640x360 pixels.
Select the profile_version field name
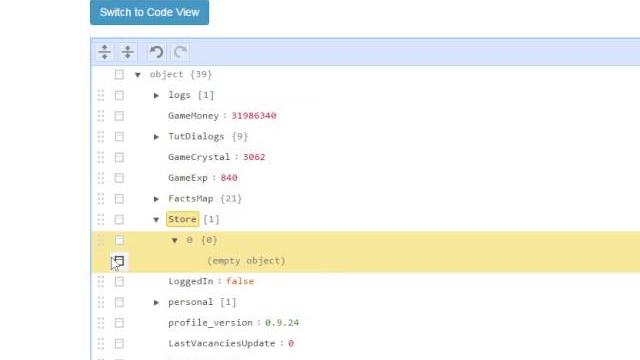coord(210,323)
